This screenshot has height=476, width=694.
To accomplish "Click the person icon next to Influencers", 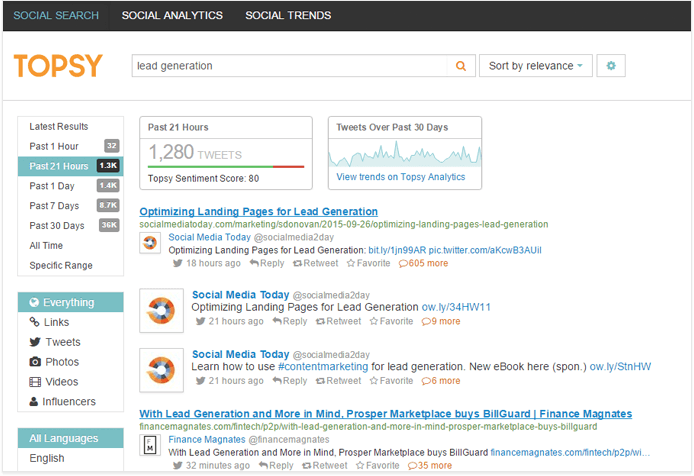I will click(34, 402).
